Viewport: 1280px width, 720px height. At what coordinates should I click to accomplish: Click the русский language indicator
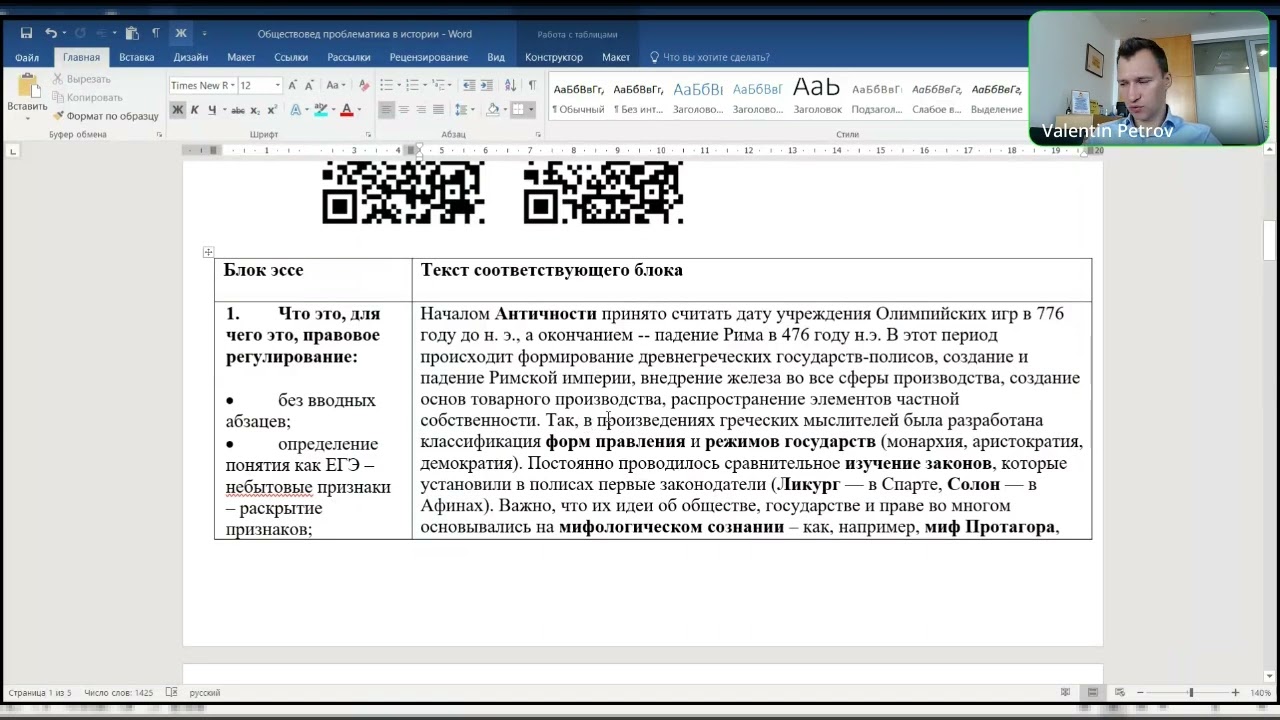[x=205, y=692]
